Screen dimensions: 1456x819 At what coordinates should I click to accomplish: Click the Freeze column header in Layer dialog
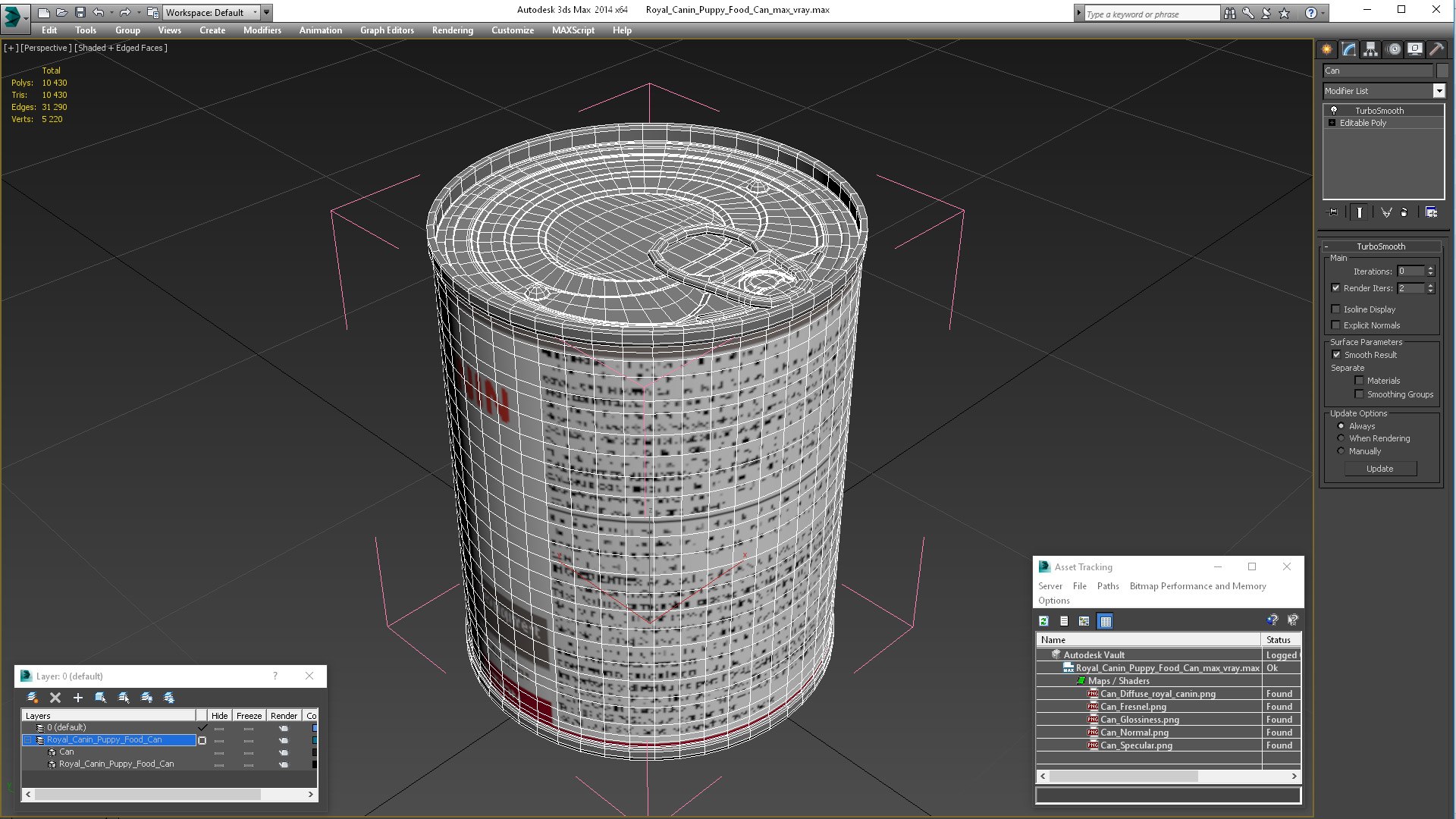(249, 716)
